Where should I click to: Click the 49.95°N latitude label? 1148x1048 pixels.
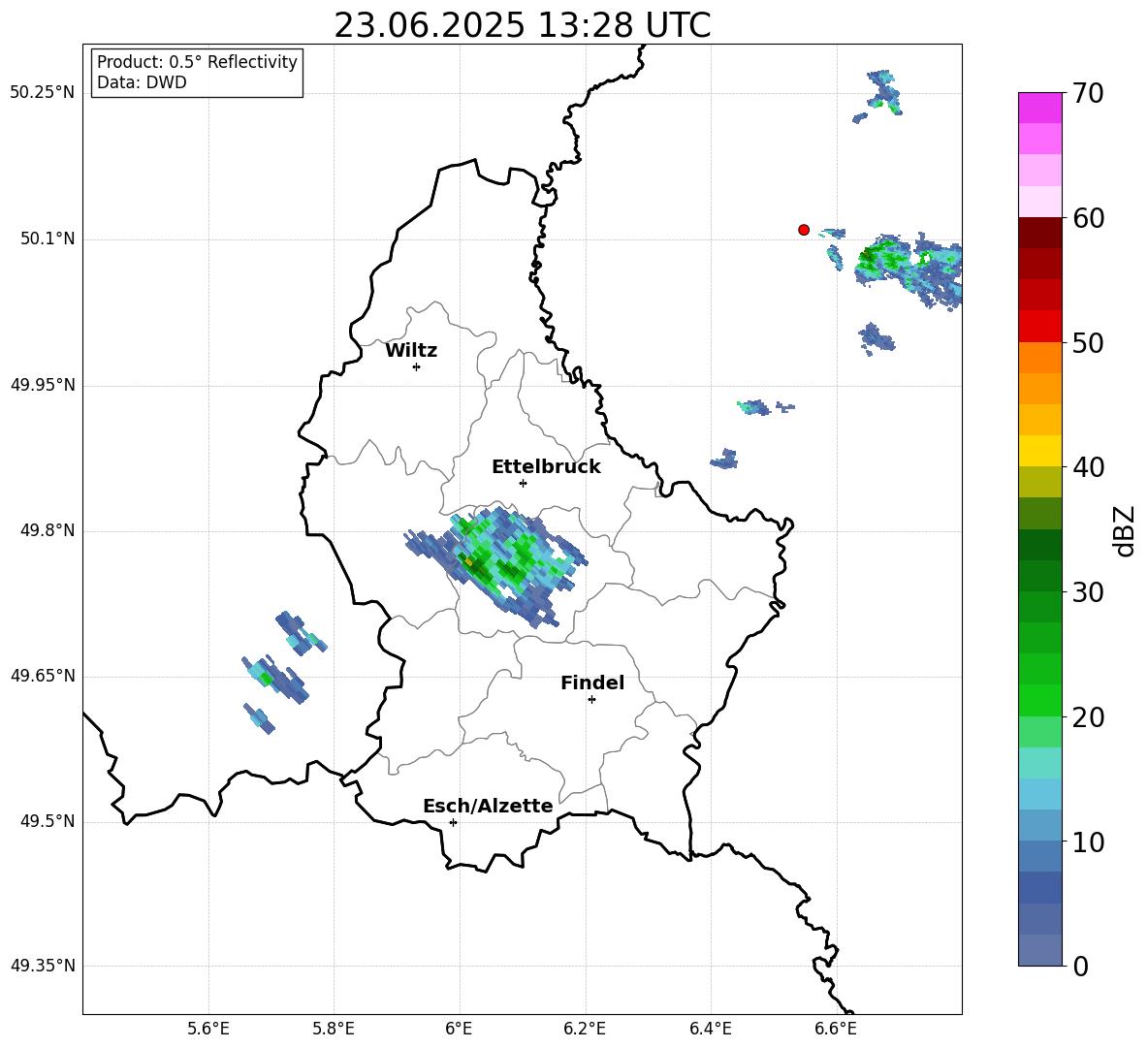43,385
